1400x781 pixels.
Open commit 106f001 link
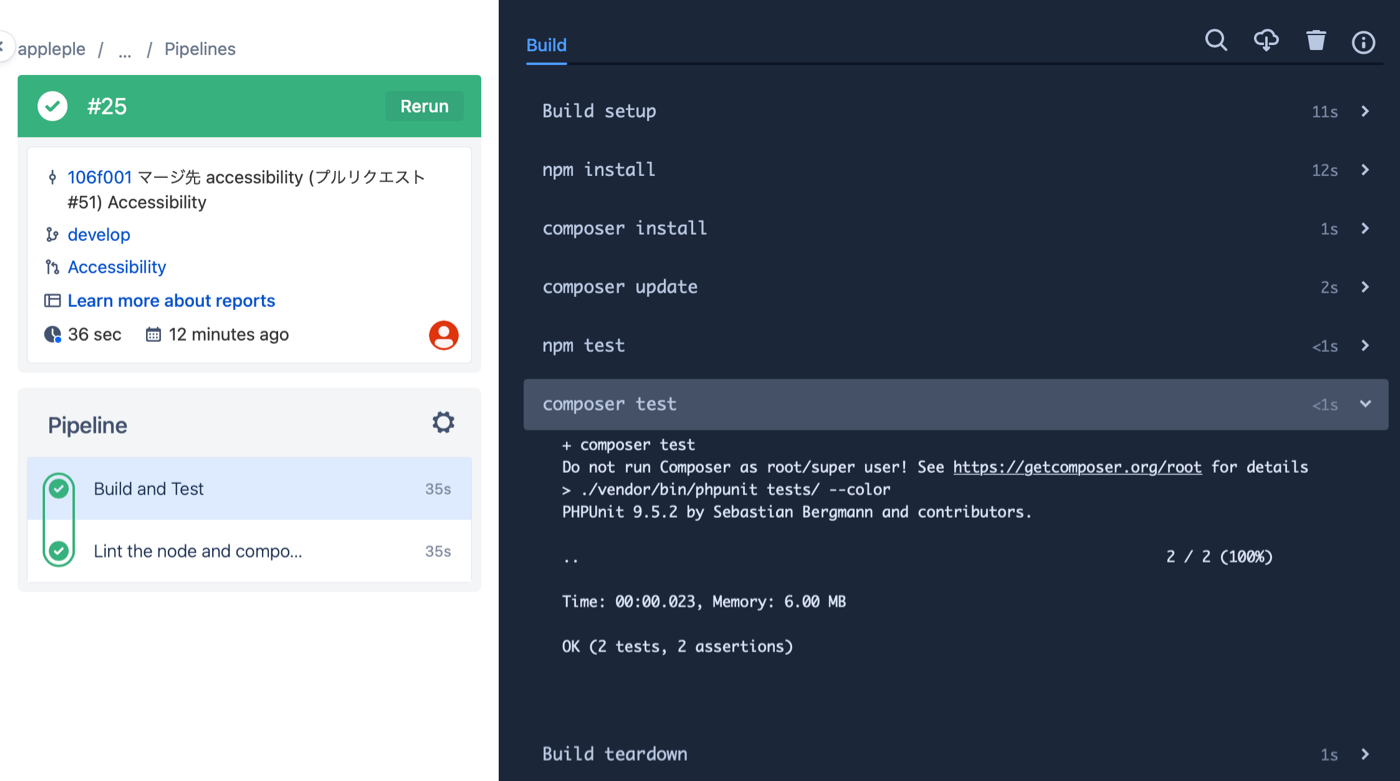99,177
